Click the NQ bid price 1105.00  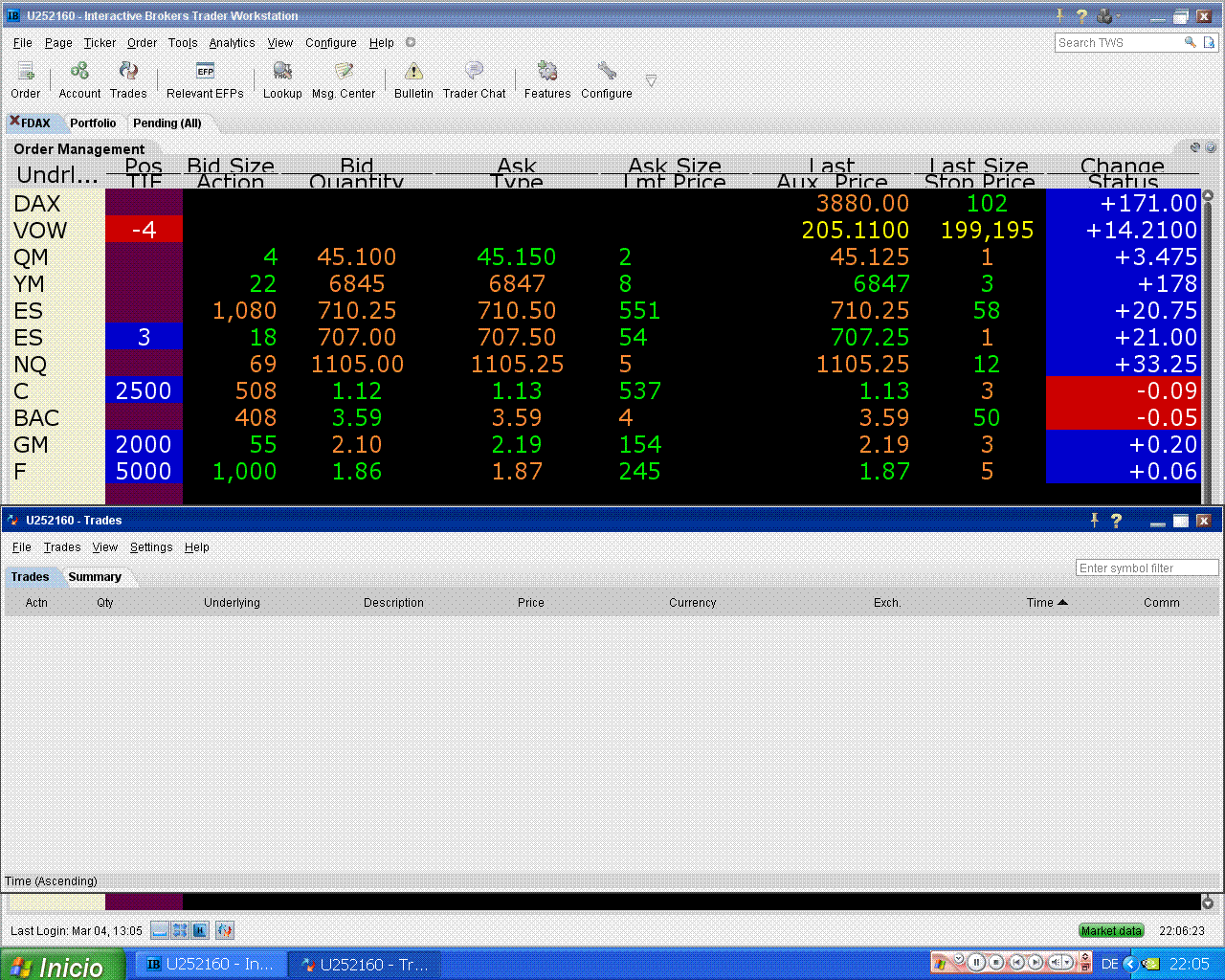[357, 365]
